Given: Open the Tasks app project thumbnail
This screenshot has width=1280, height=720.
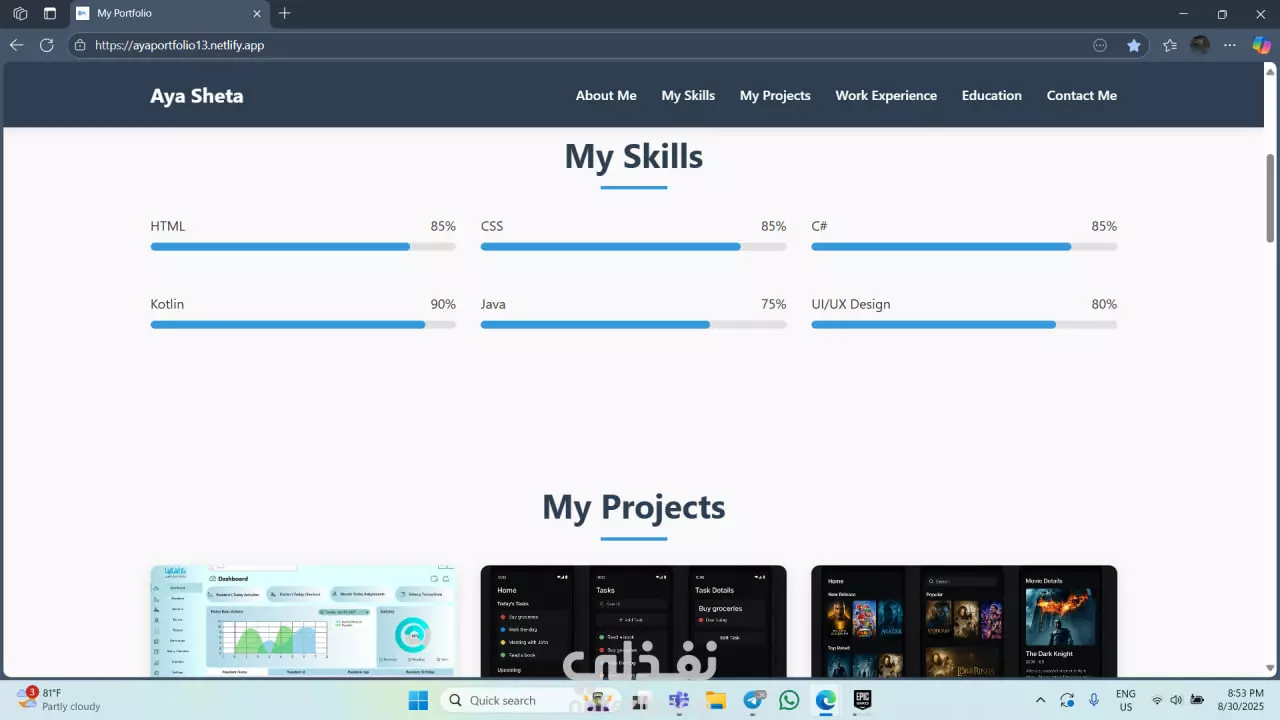Looking at the screenshot, I should [x=633, y=621].
